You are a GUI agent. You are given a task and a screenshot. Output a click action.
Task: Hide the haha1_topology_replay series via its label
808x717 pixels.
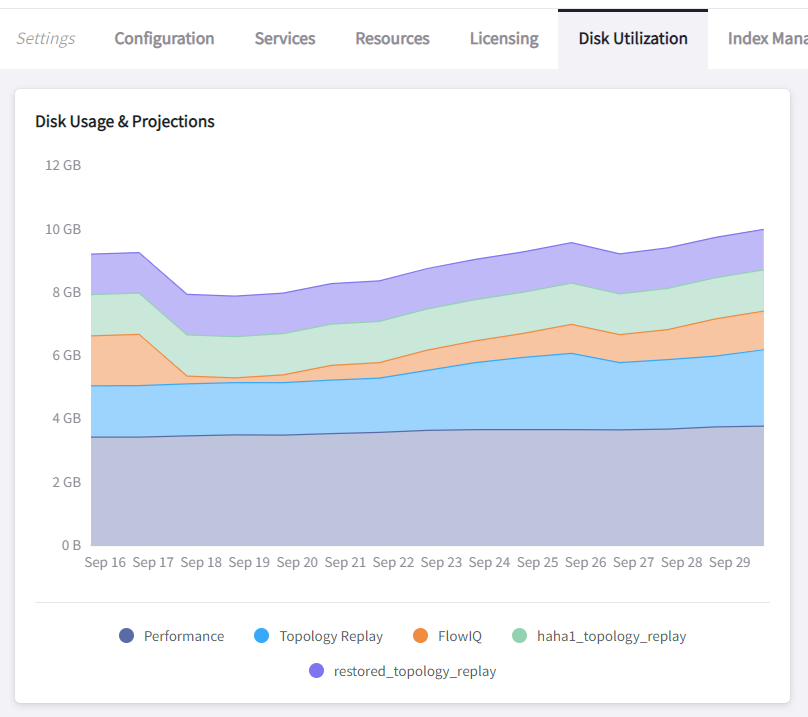(x=611, y=636)
